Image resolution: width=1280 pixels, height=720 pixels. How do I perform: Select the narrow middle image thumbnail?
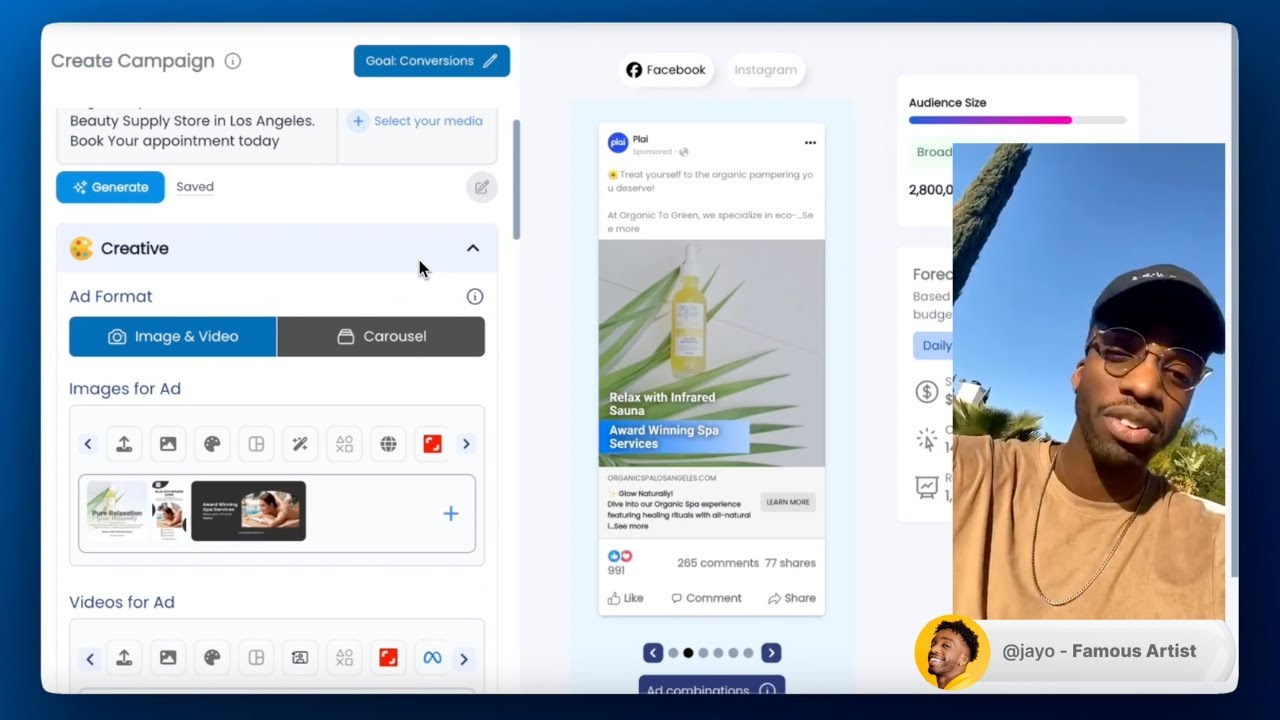pos(169,511)
